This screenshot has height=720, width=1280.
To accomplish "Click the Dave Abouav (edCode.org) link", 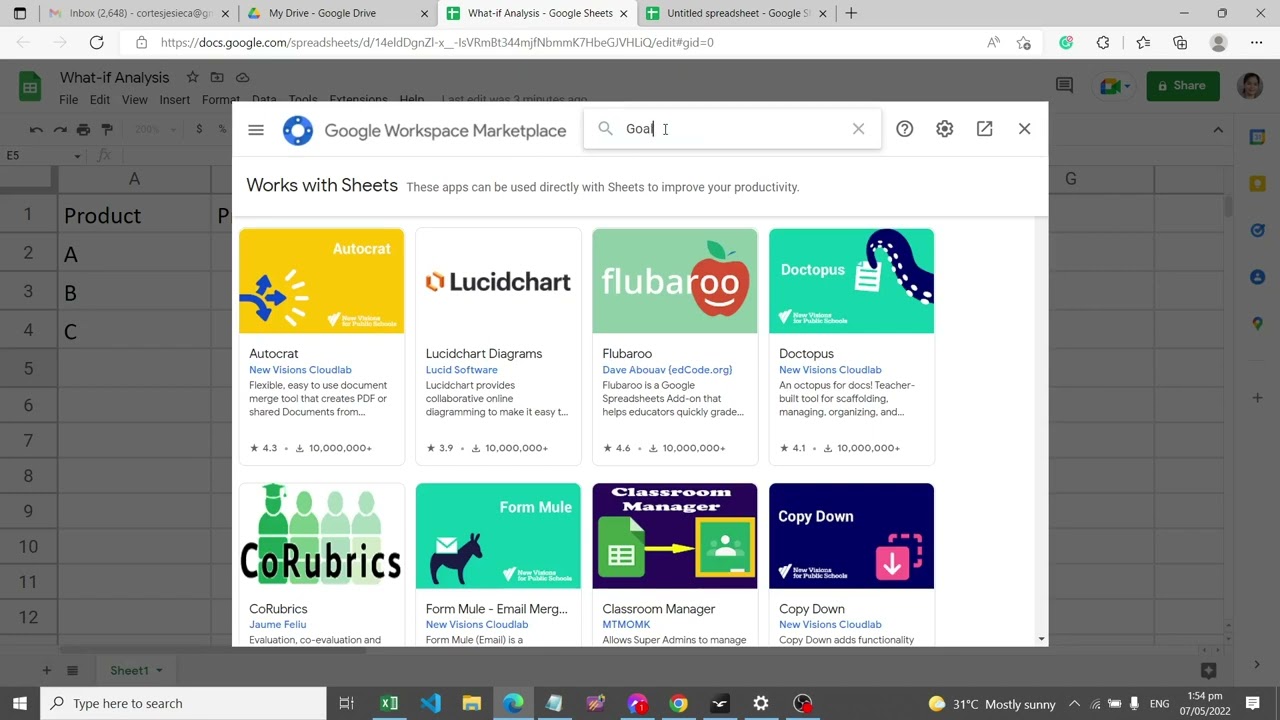I will (x=667, y=370).
